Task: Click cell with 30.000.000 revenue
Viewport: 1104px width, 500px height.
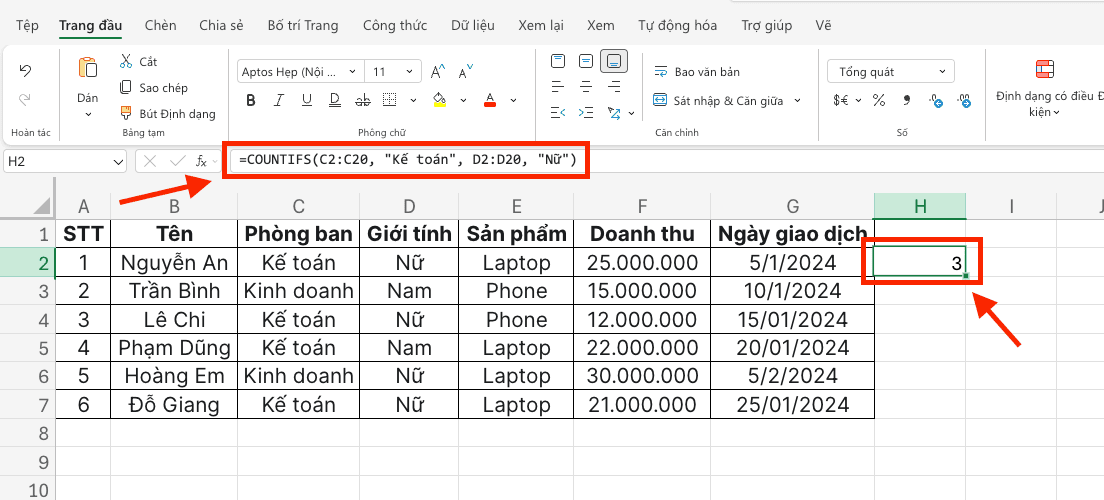Action: click(642, 376)
